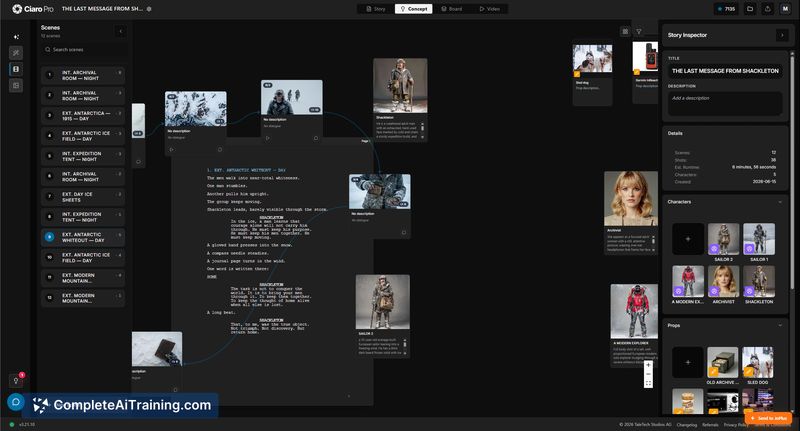Select the A MODERN EX... character thumbnail

click(x=688, y=281)
